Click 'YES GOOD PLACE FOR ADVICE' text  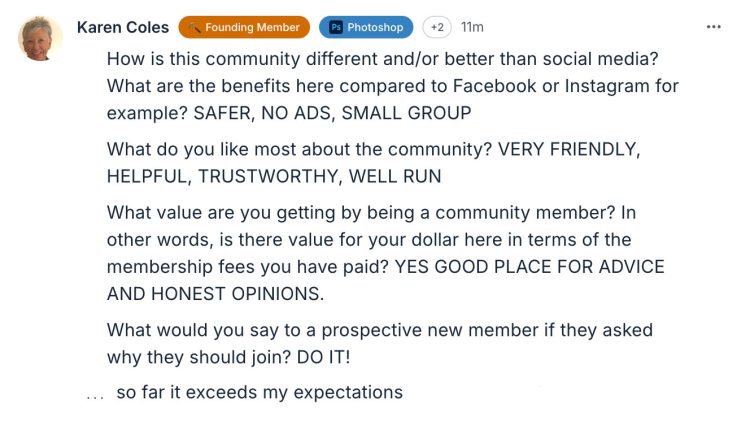point(530,267)
